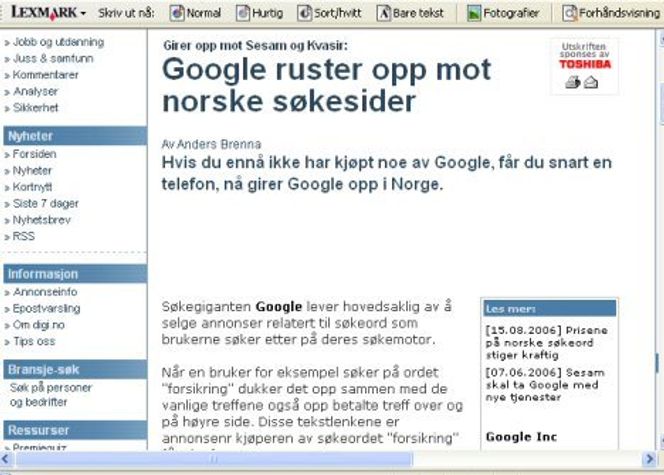Open the RSS sidebar link
The height and width of the screenshot is (475, 664).
24,236
